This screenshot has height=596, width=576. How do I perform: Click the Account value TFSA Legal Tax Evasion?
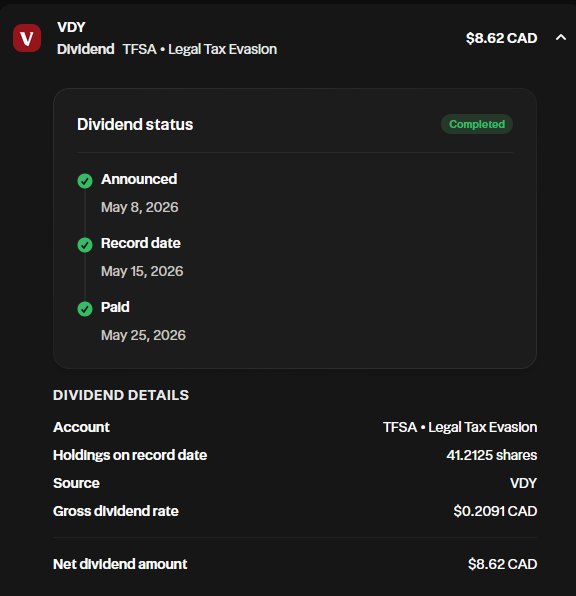(x=460, y=427)
